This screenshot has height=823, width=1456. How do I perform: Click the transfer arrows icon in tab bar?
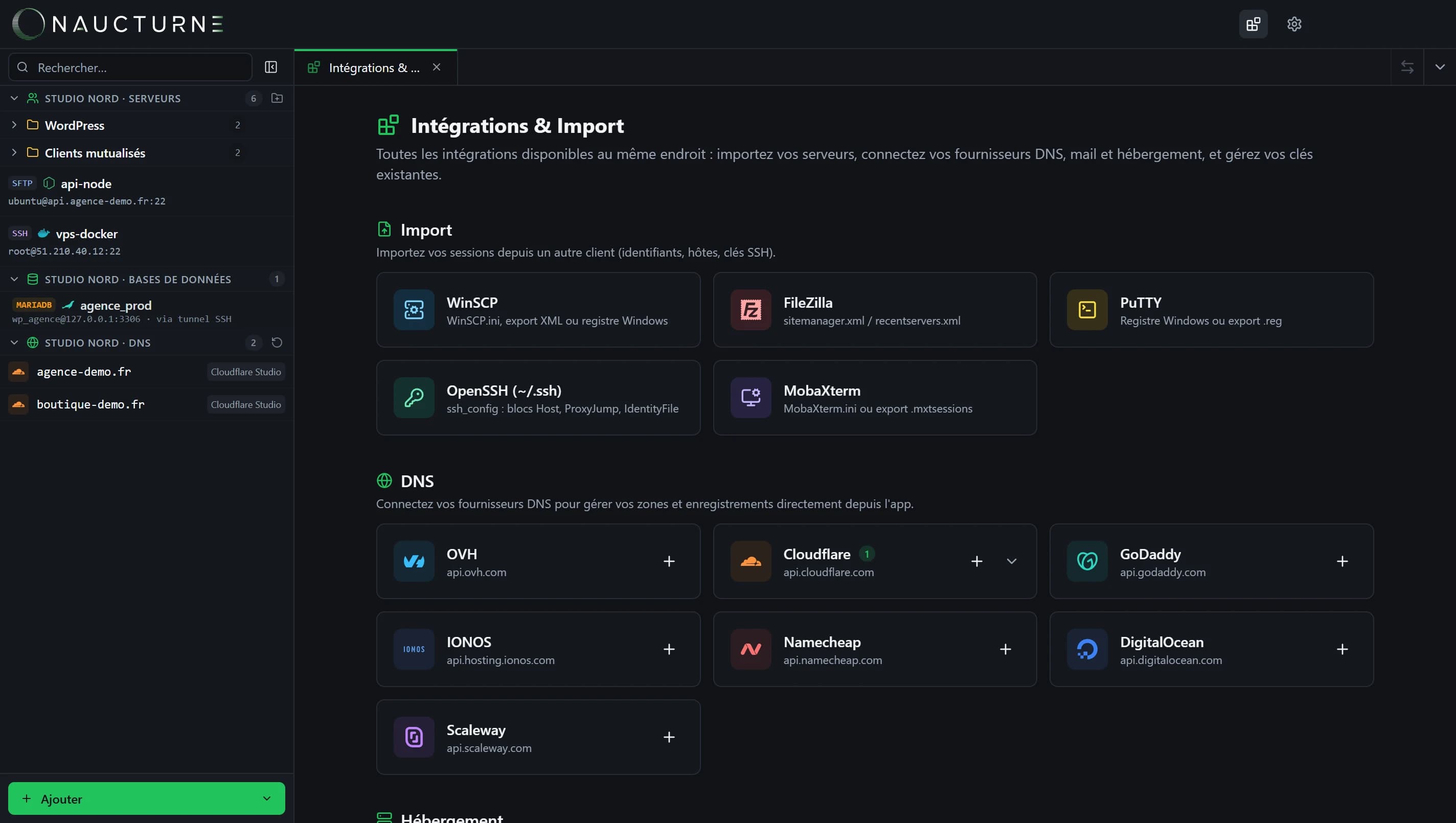click(x=1407, y=67)
